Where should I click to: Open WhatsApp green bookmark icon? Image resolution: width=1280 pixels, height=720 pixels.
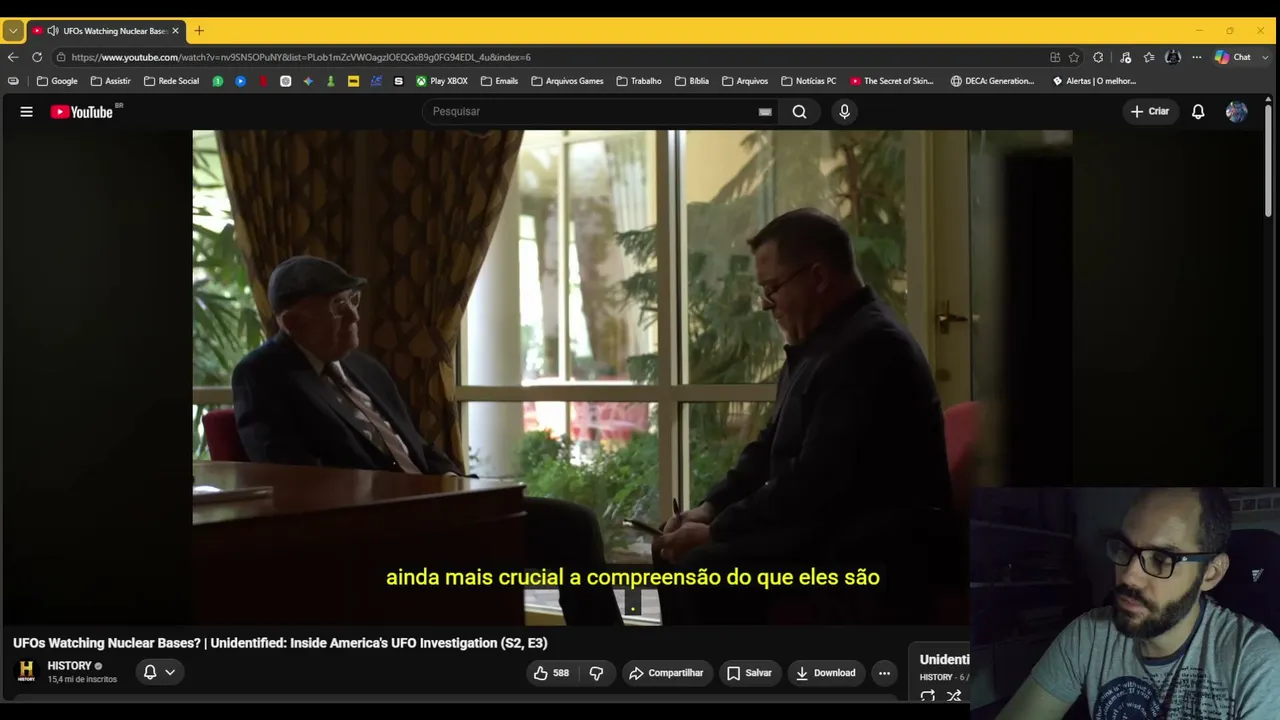218,81
